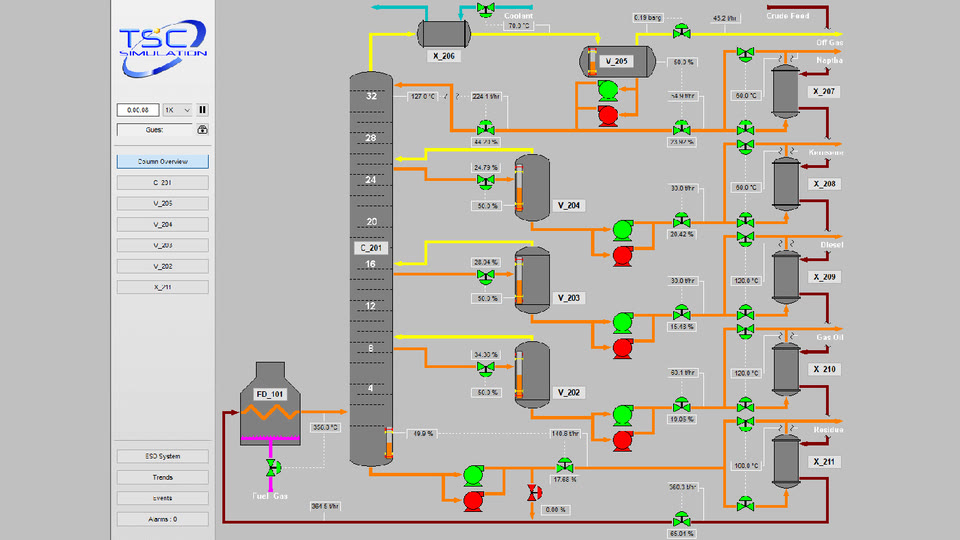
Task: Select the coolant control valve above X_206
Action: pos(486,9)
